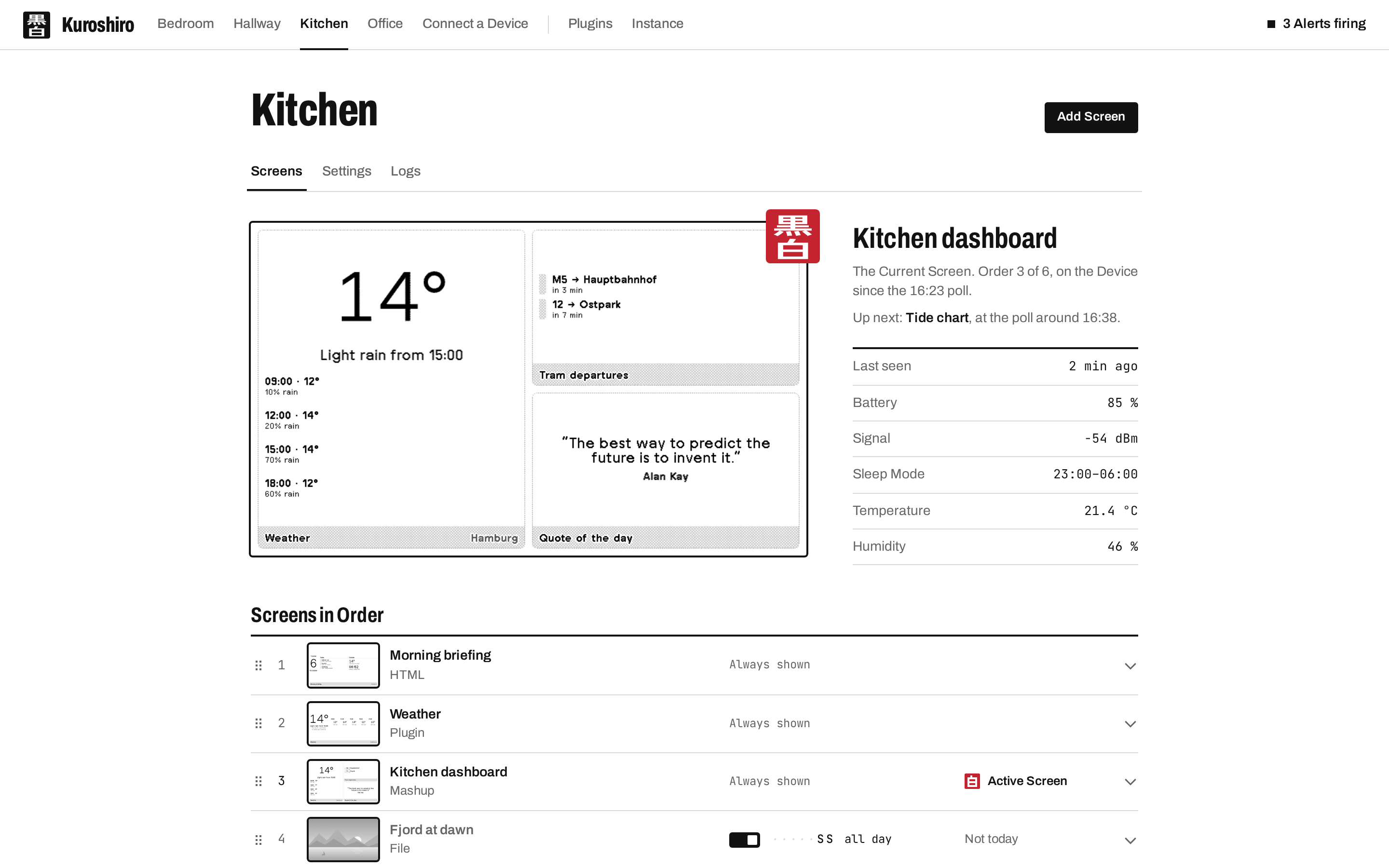Open the Tide chart link
This screenshot has height=868, width=1389.
coord(937,317)
